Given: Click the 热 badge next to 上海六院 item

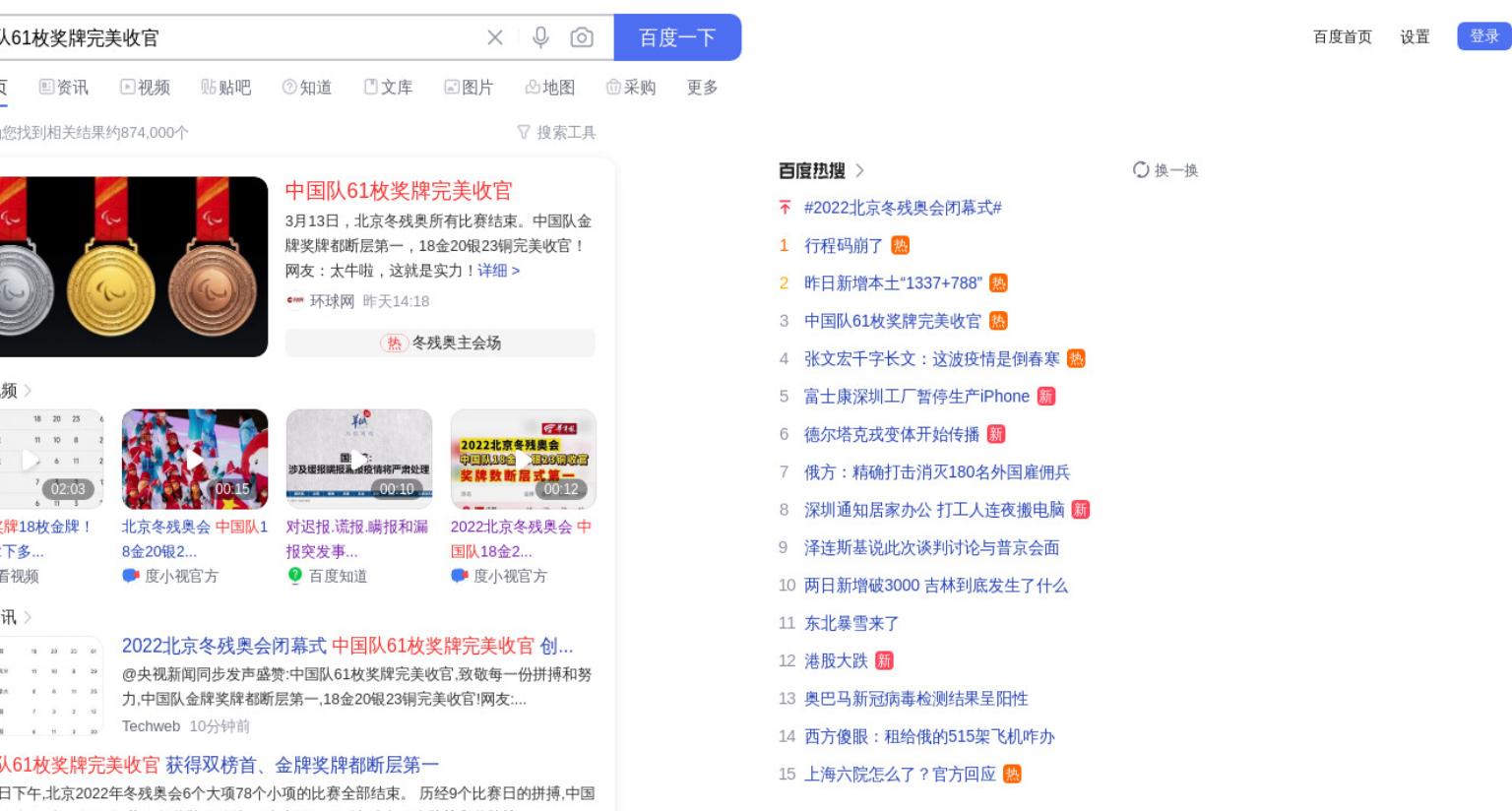Looking at the screenshot, I should point(1012,775).
